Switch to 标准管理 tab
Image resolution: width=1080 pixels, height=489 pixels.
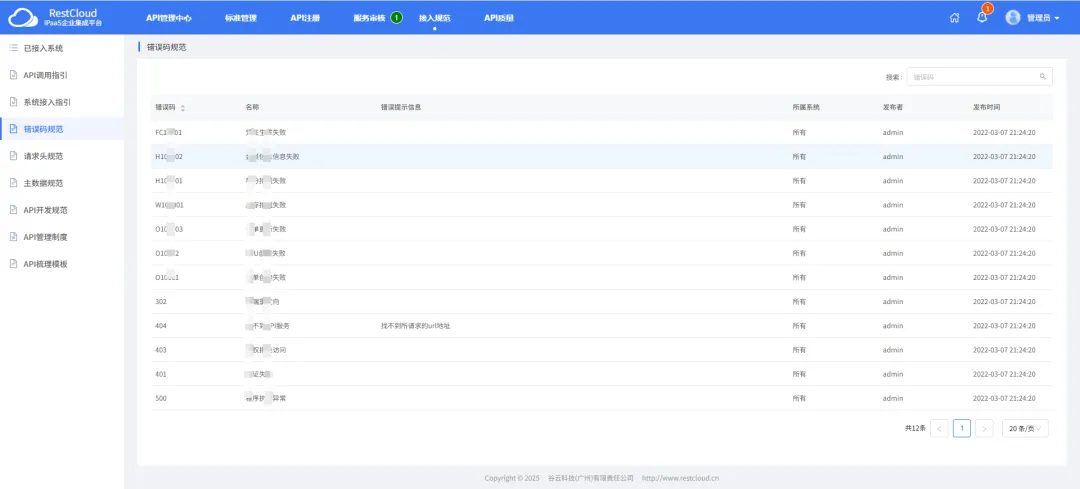[x=241, y=19]
